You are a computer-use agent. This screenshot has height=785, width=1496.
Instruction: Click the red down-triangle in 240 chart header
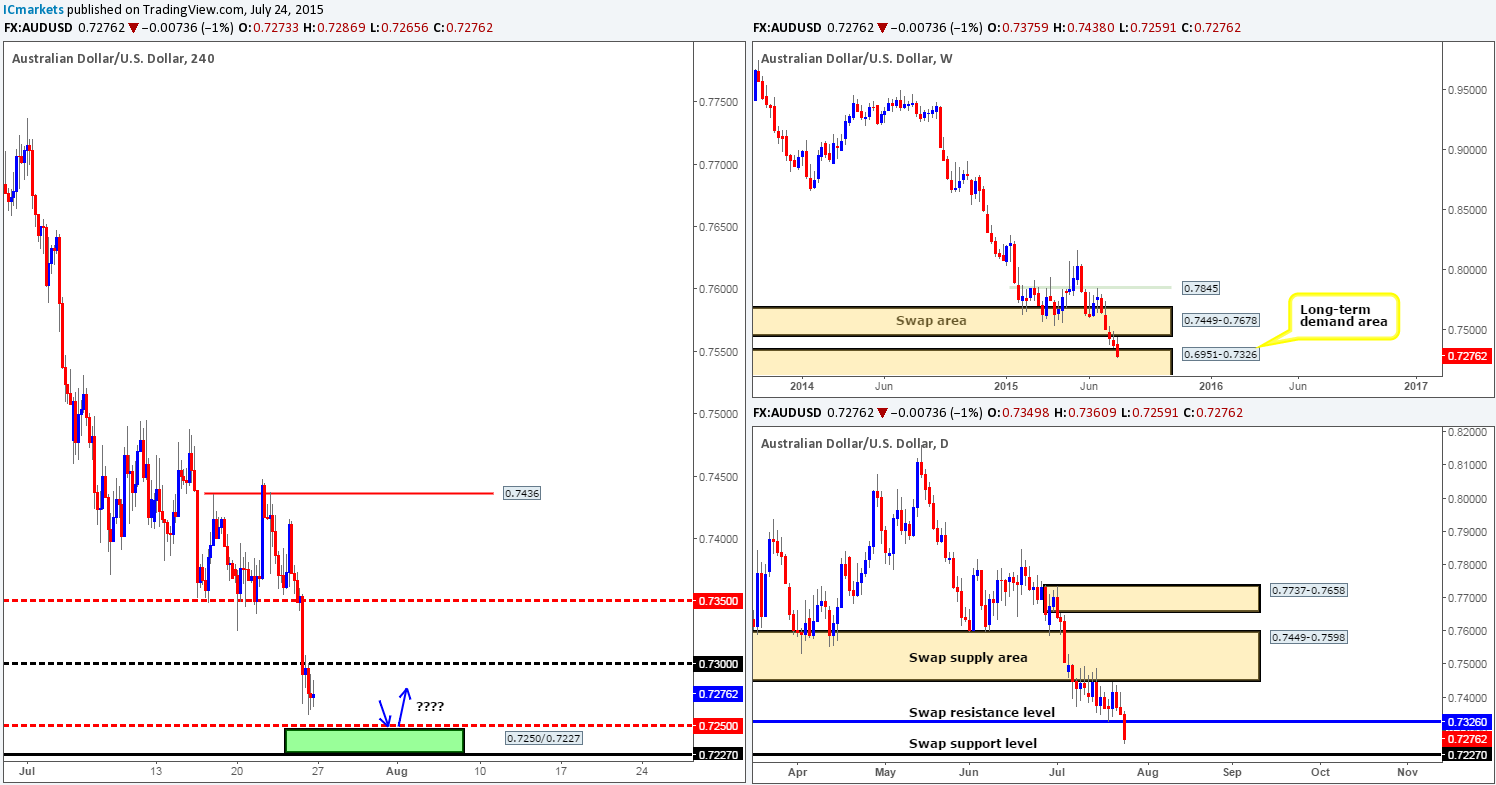pos(133,28)
